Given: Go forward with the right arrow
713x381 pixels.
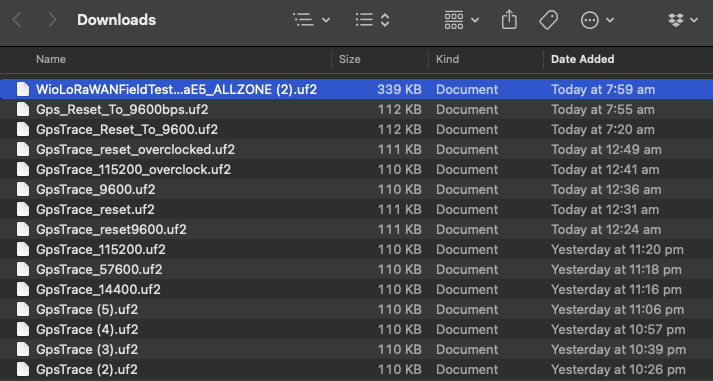Looking at the screenshot, I should point(52,20).
